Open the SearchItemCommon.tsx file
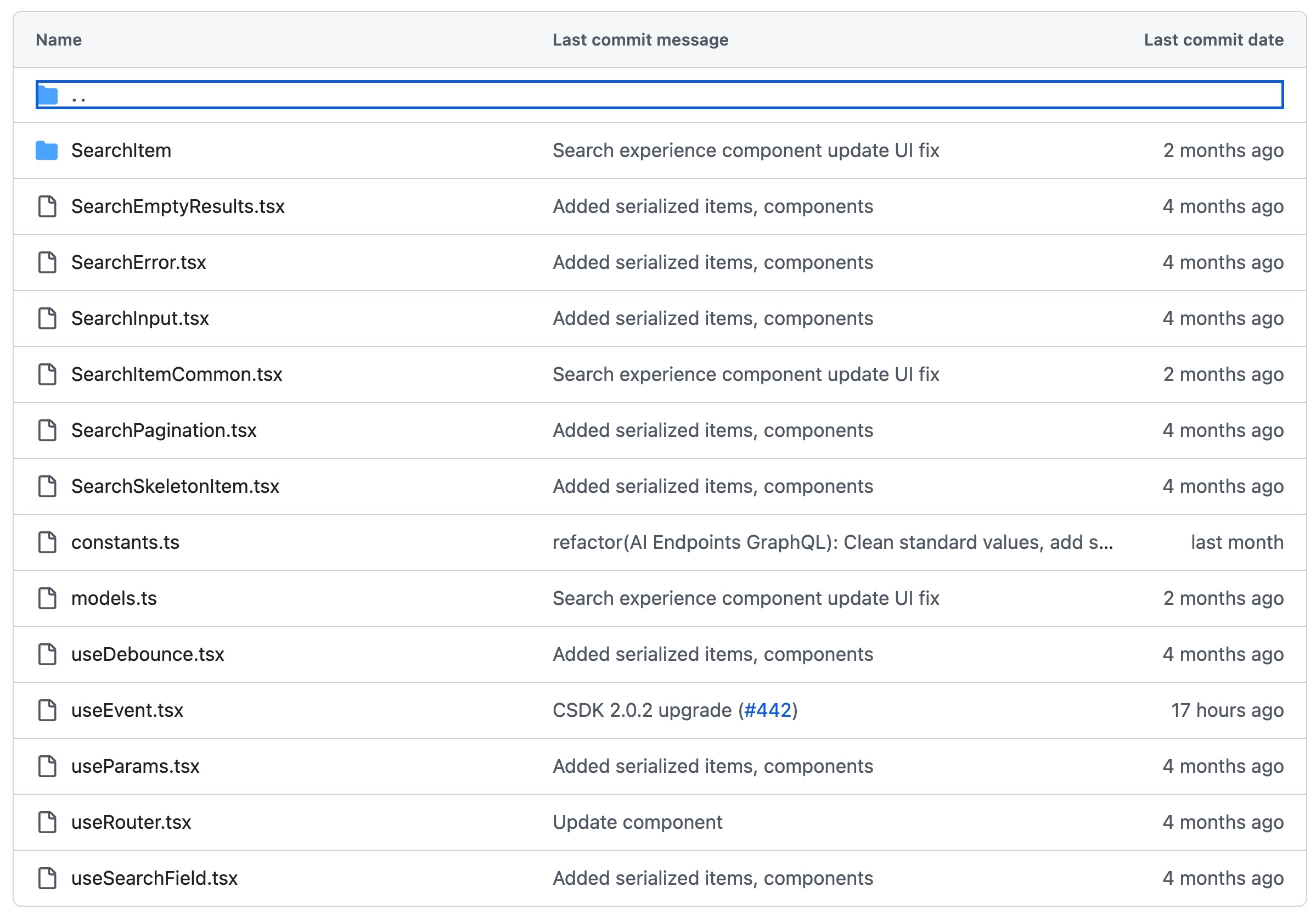 click(176, 374)
